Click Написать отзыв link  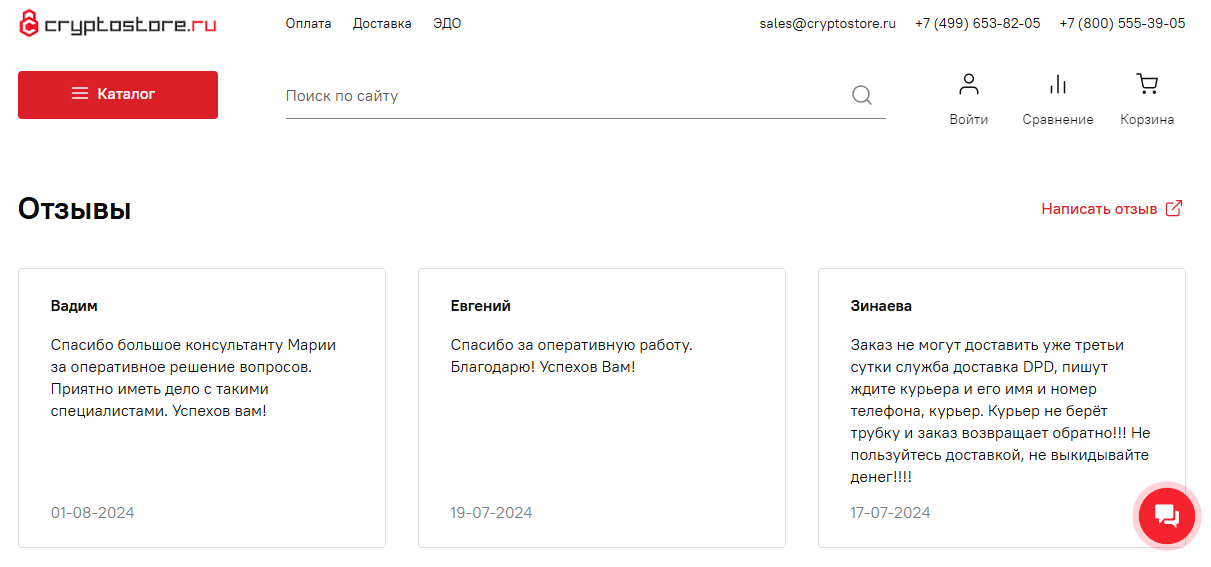pyautogui.click(x=1099, y=209)
